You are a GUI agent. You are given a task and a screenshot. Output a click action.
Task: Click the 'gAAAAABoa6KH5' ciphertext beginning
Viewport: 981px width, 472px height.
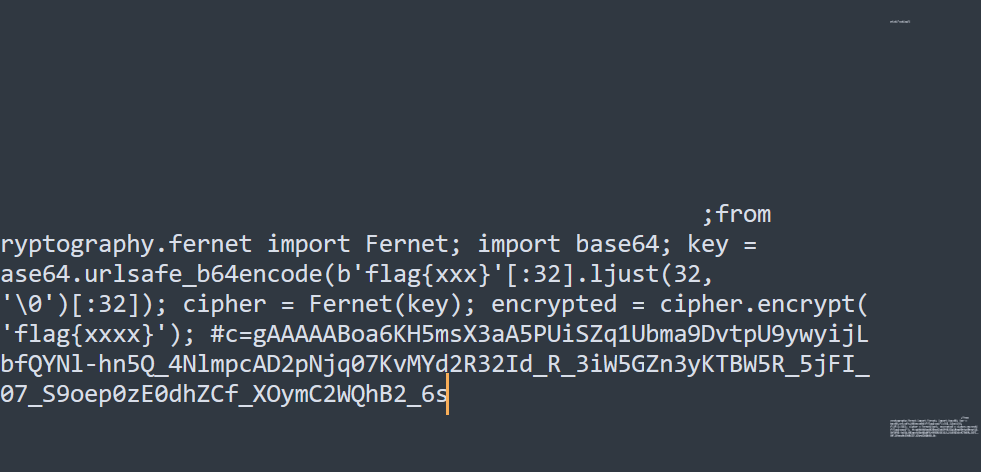(344, 334)
